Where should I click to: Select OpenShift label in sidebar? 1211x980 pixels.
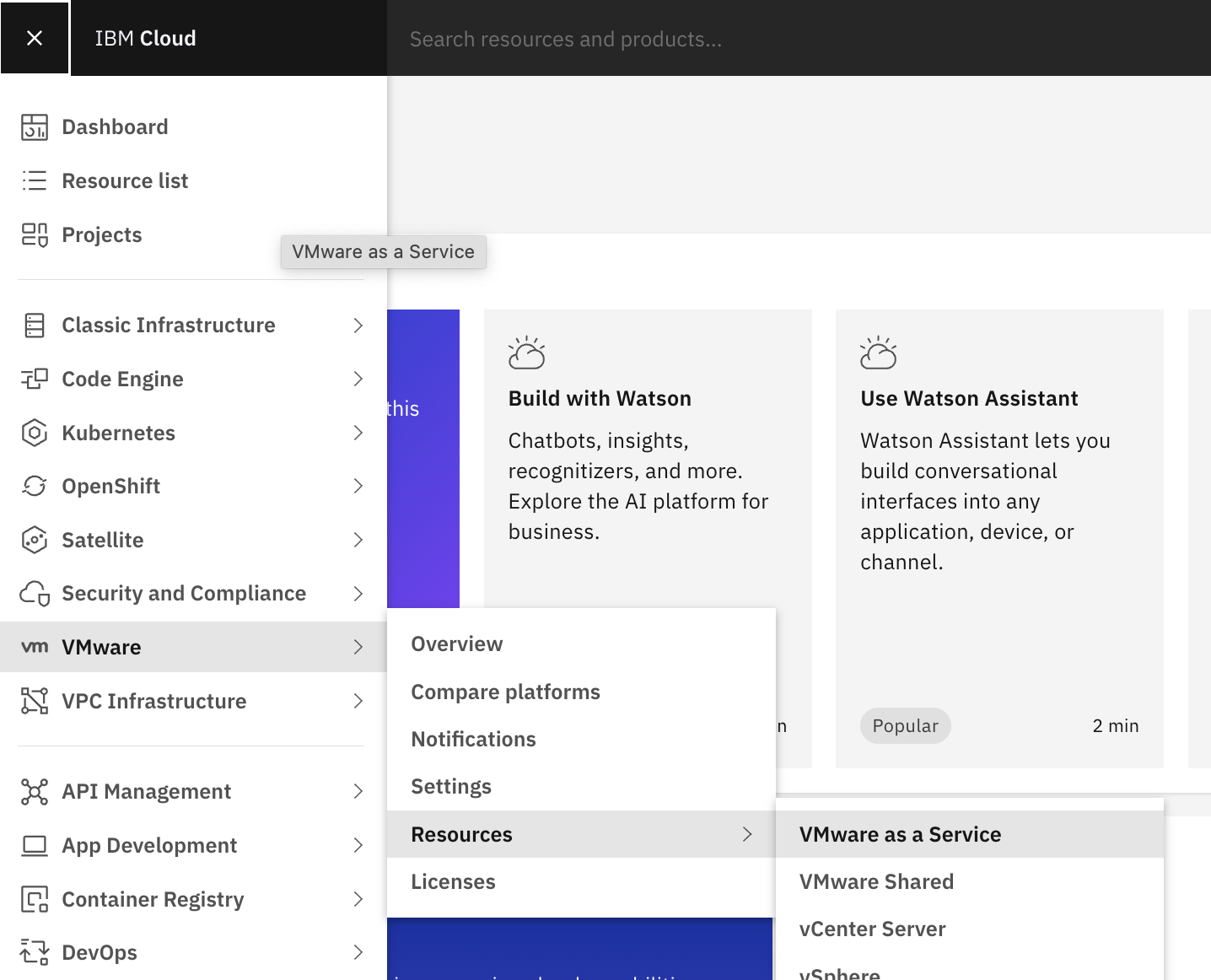110,487
